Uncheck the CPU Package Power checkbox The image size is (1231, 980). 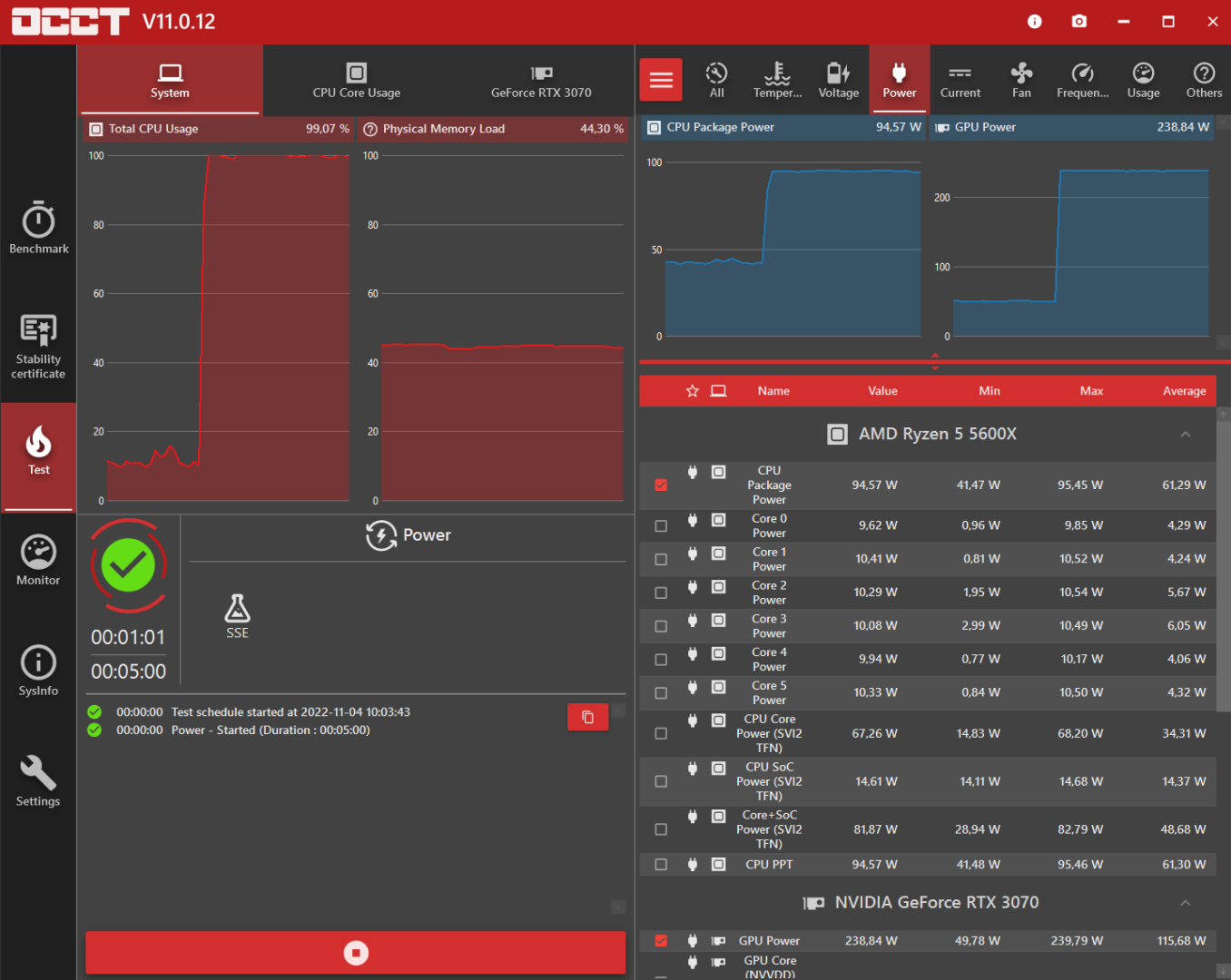tap(661, 485)
